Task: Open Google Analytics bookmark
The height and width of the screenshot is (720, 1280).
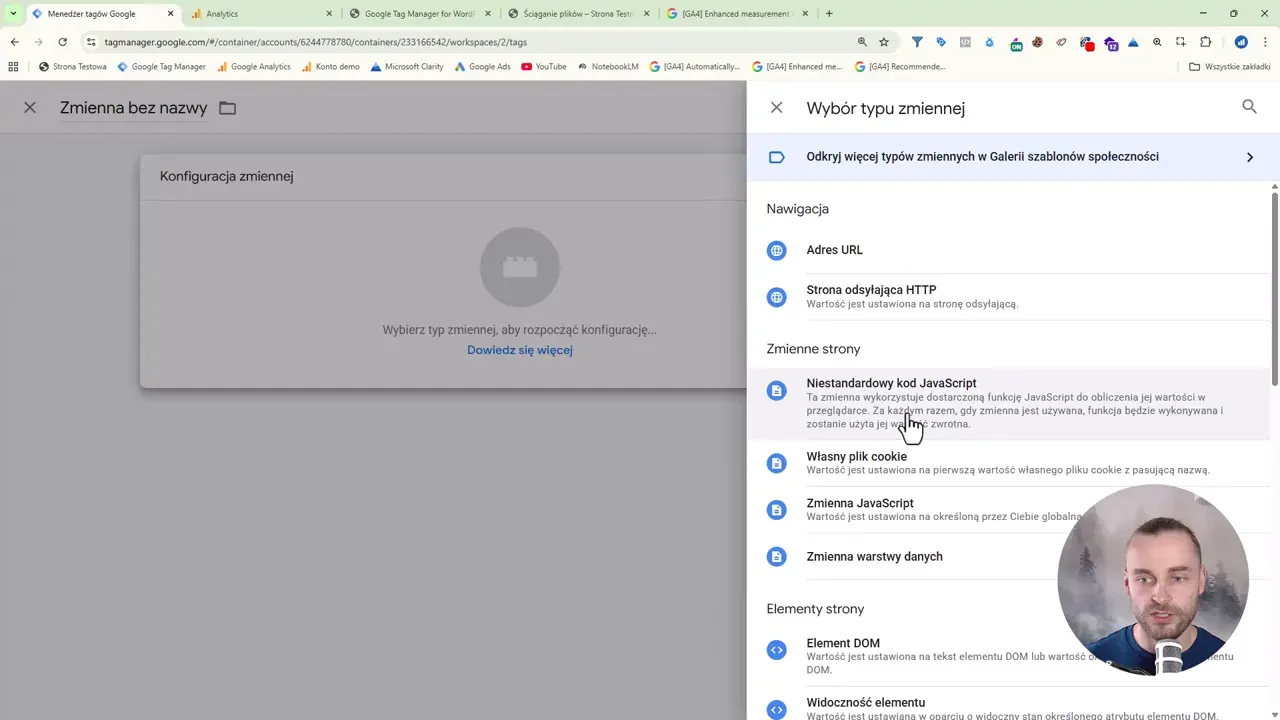Action: pyautogui.click(x=253, y=66)
